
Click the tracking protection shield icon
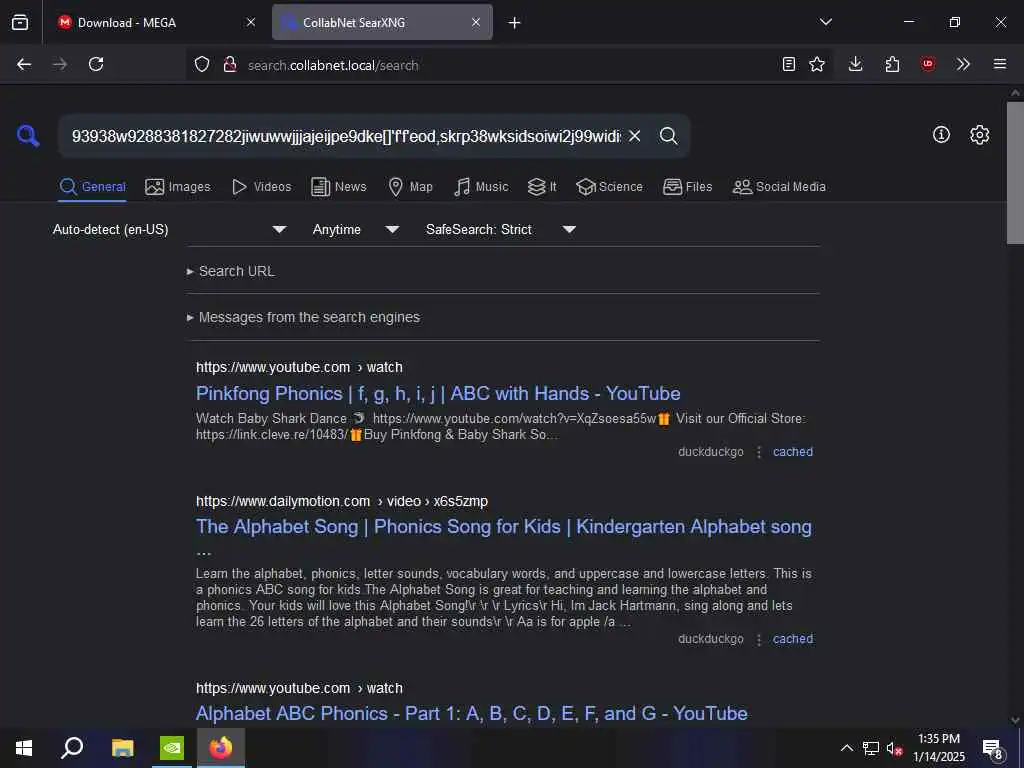coord(202,64)
